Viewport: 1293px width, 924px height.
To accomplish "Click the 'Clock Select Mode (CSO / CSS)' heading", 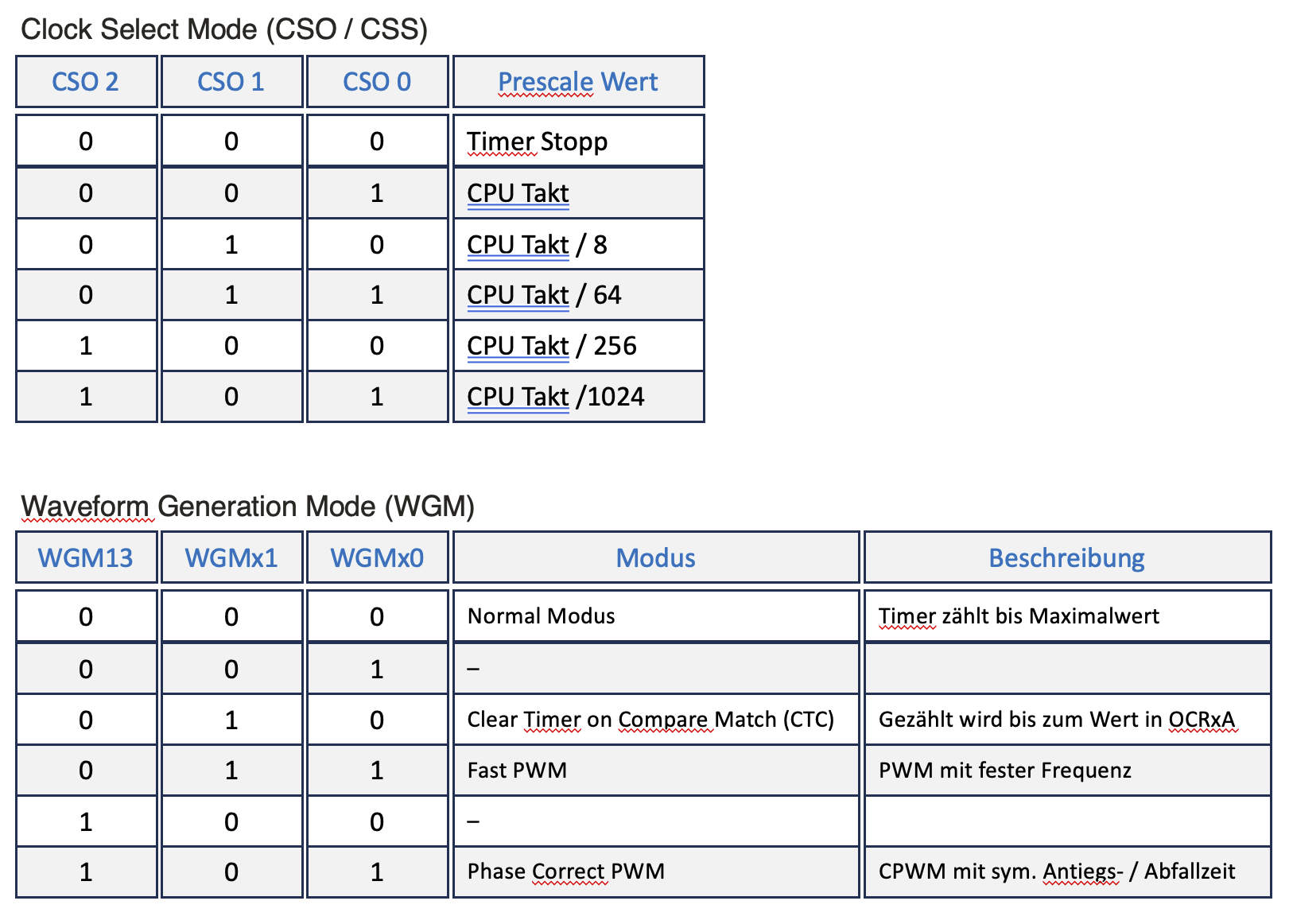I will [x=224, y=29].
